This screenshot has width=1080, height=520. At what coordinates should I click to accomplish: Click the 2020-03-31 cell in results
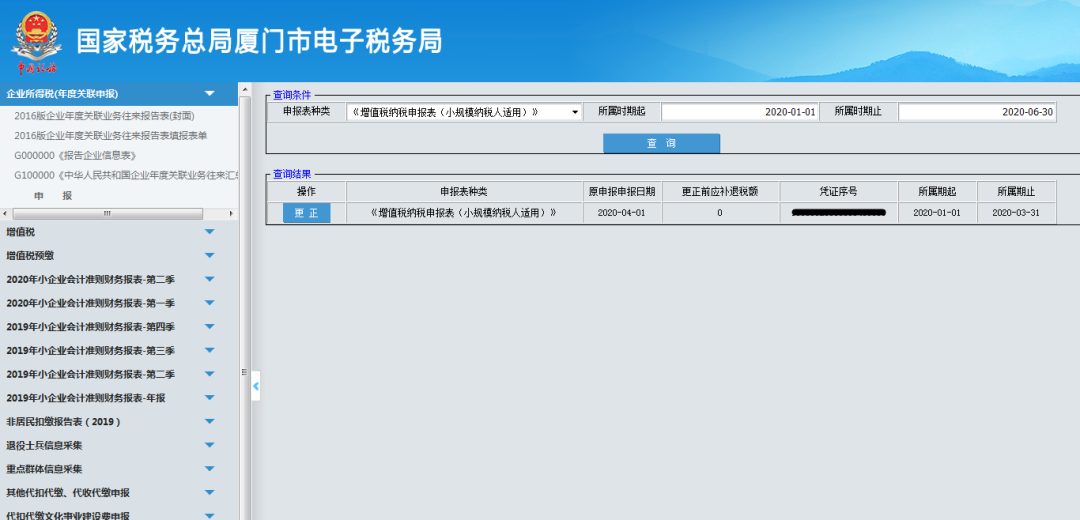pos(1016,213)
